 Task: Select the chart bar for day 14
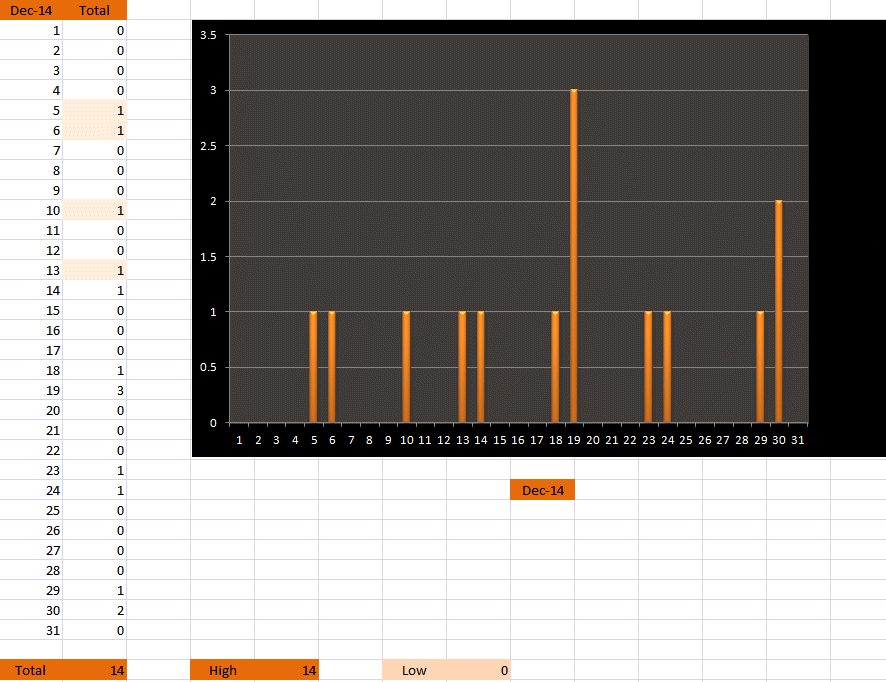click(x=481, y=367)
